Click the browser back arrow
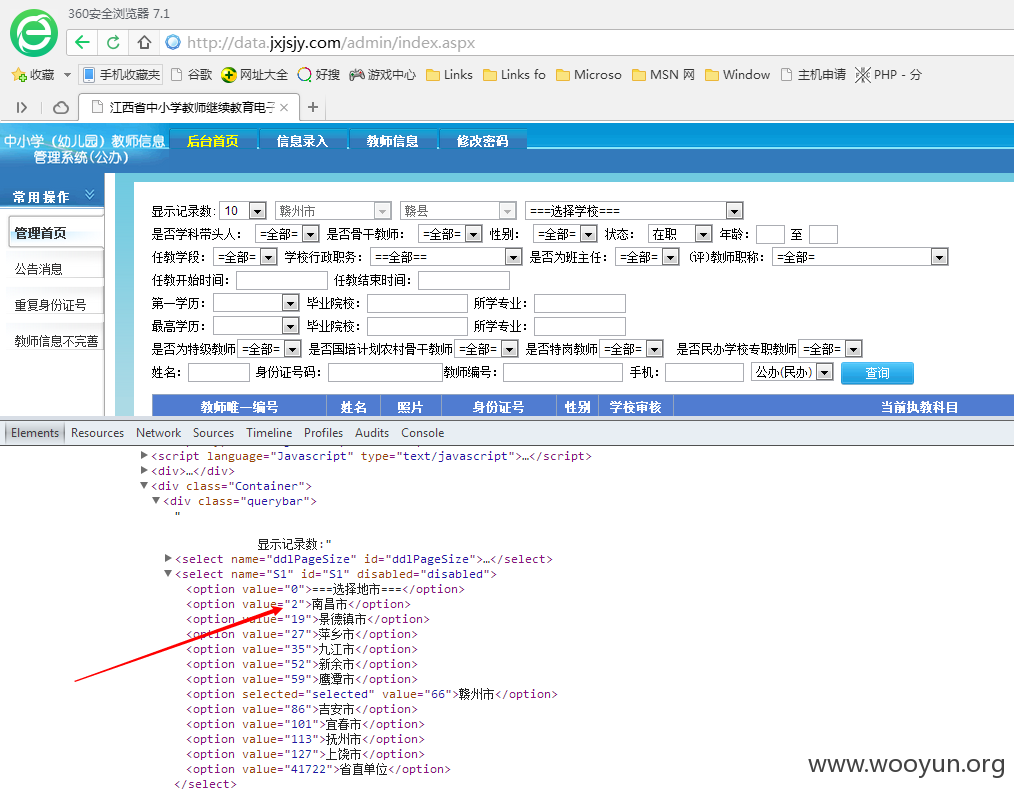 point(82,43)
